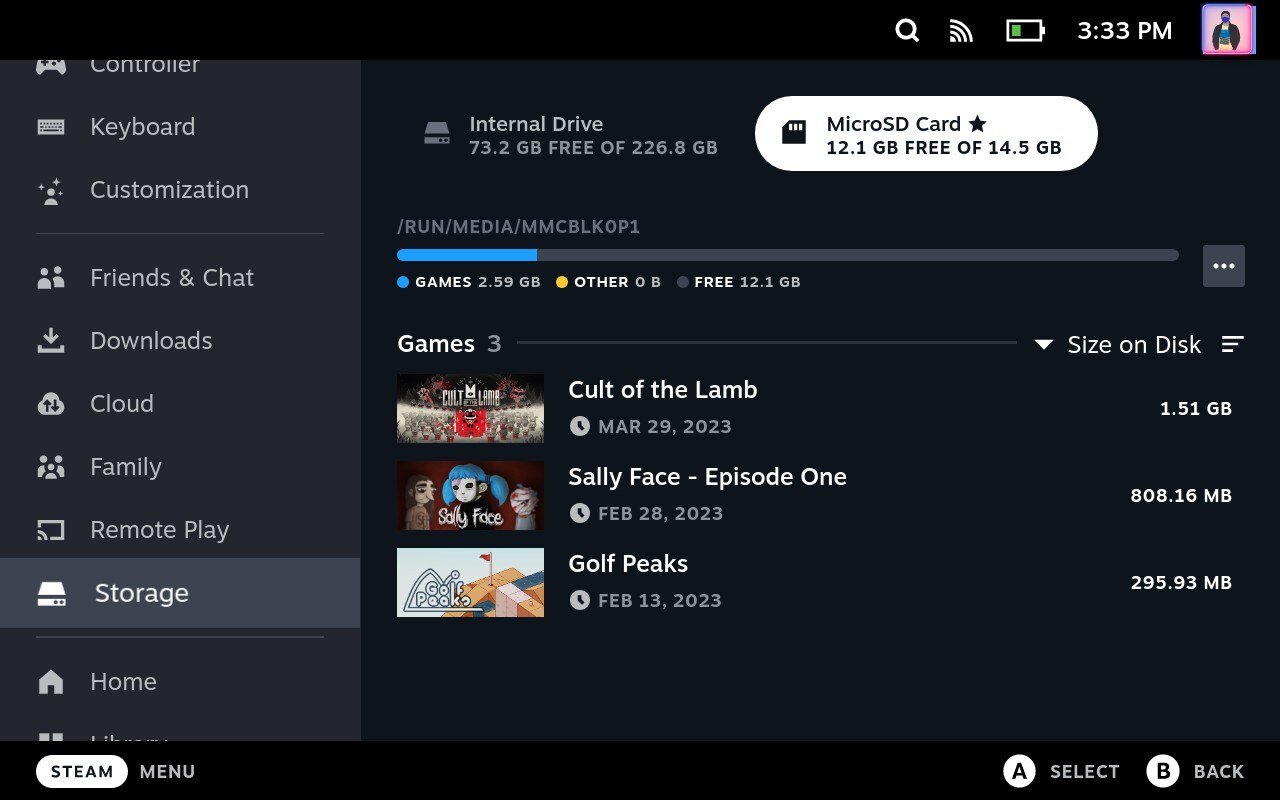Open the Size on Disk sort dropdown
The height and width of the screenshot is (800, 1280).
coord(1117,345)
